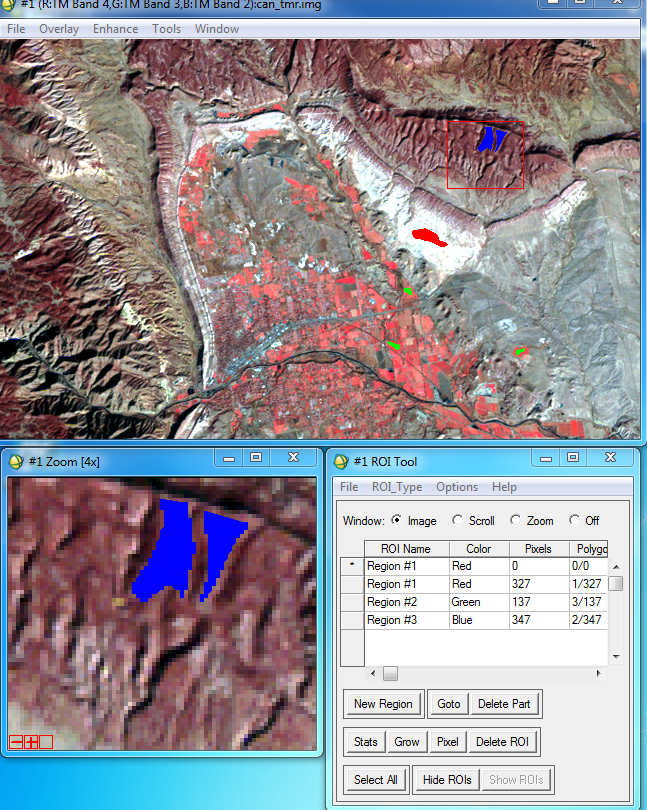Click the Grow button
Screen dimensions: 647x810
click(x=407, y=742)
